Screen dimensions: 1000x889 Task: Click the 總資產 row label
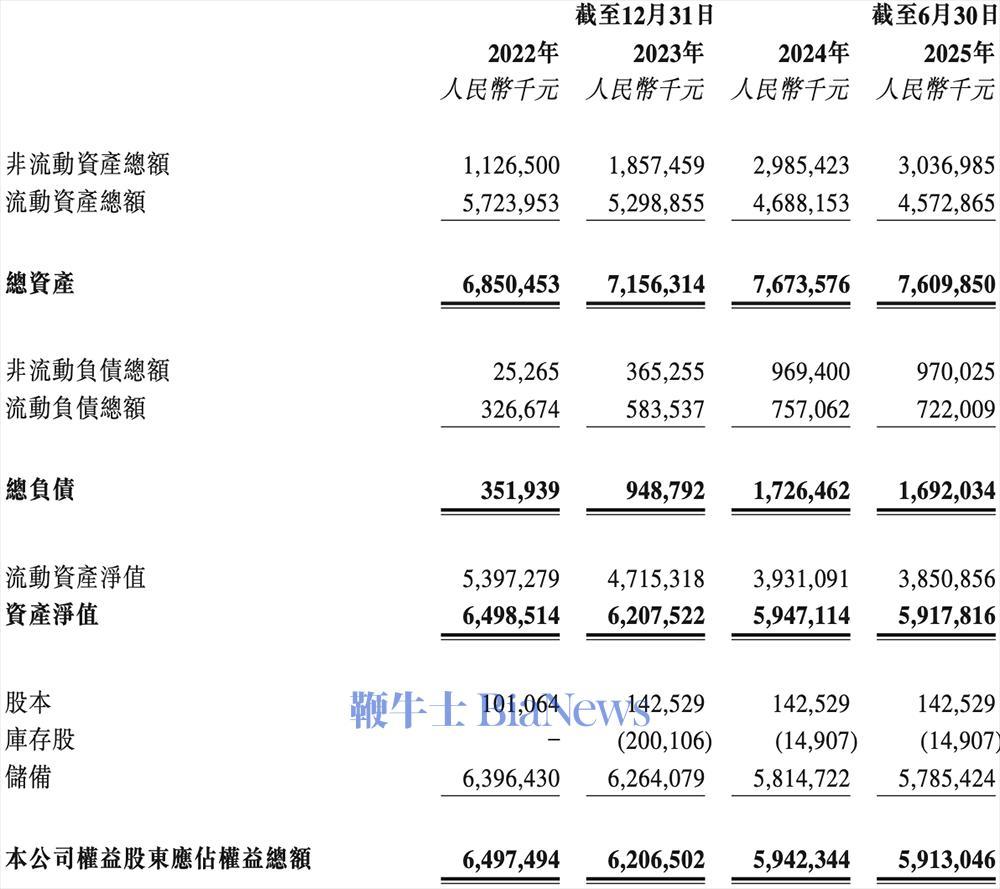point(40,284)
